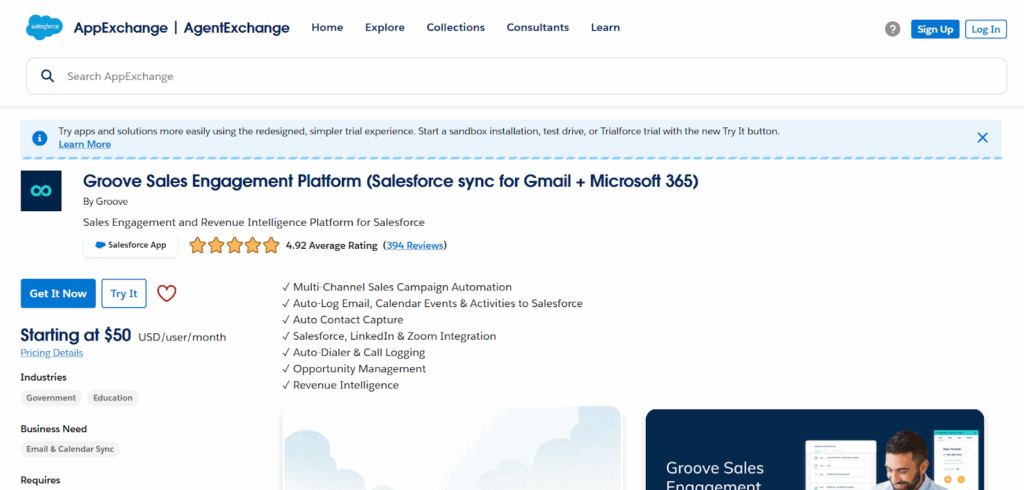The height and width of the screenshot is (490, 1024).
Task: Open the Home menu item
Action: (327, 27)
